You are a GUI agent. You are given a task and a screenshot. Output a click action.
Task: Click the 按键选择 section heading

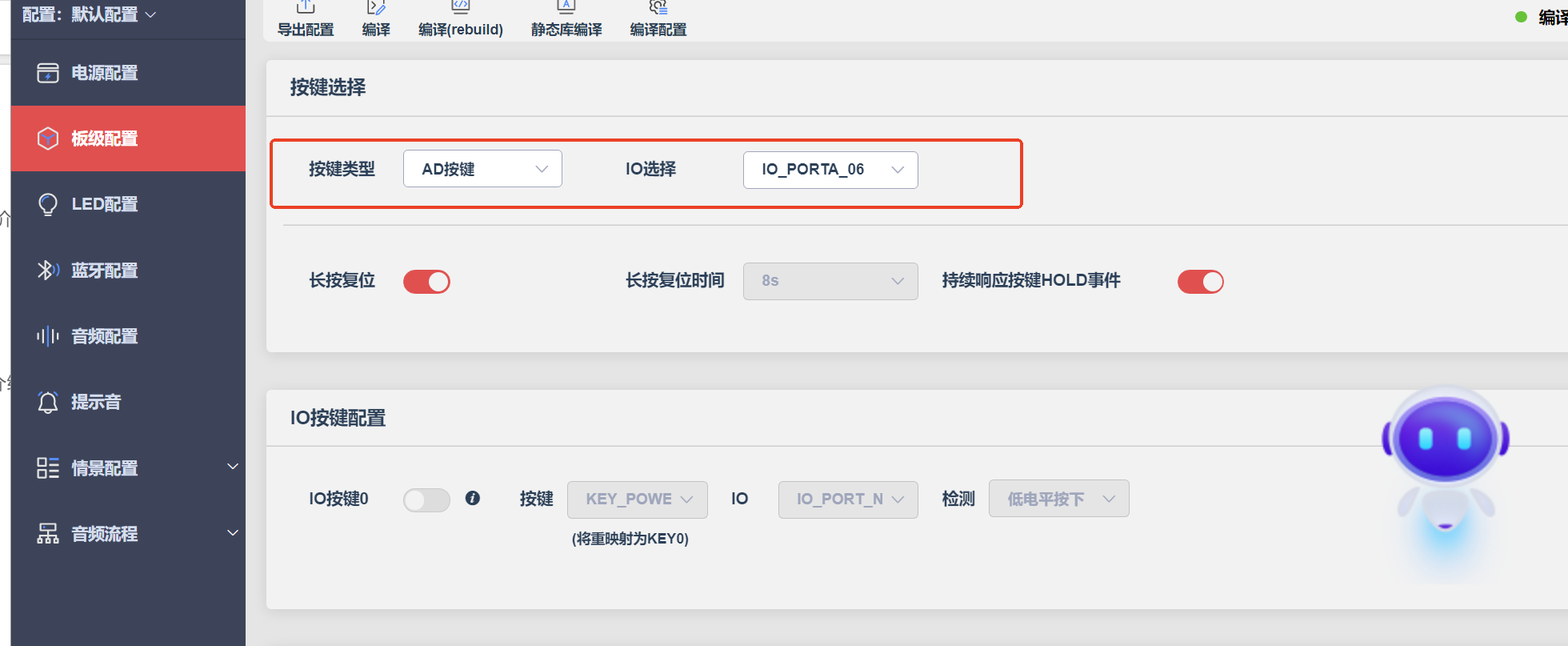[x=328, y=87]
